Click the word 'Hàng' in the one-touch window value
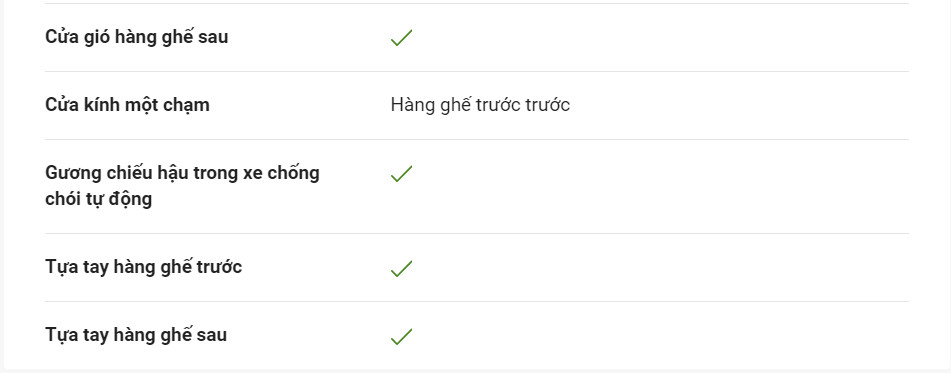Image resolution: width=951 pixels, height=373 pixels. (409, 105)
